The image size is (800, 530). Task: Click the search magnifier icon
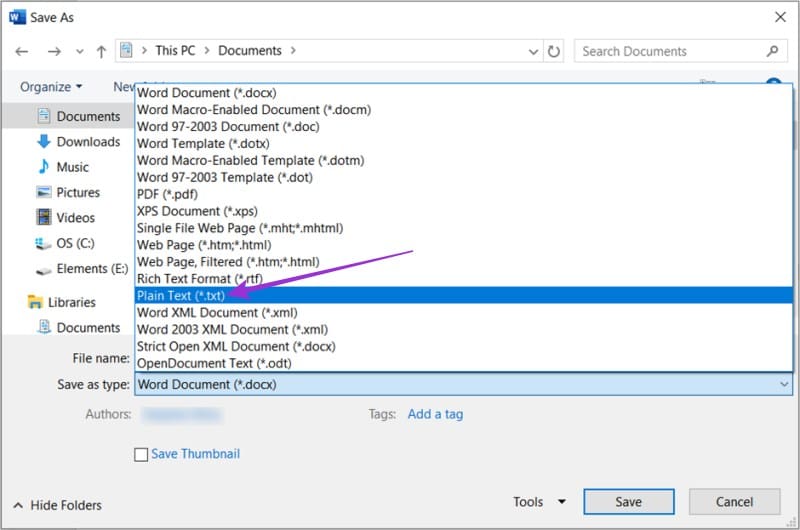(772, 51)
